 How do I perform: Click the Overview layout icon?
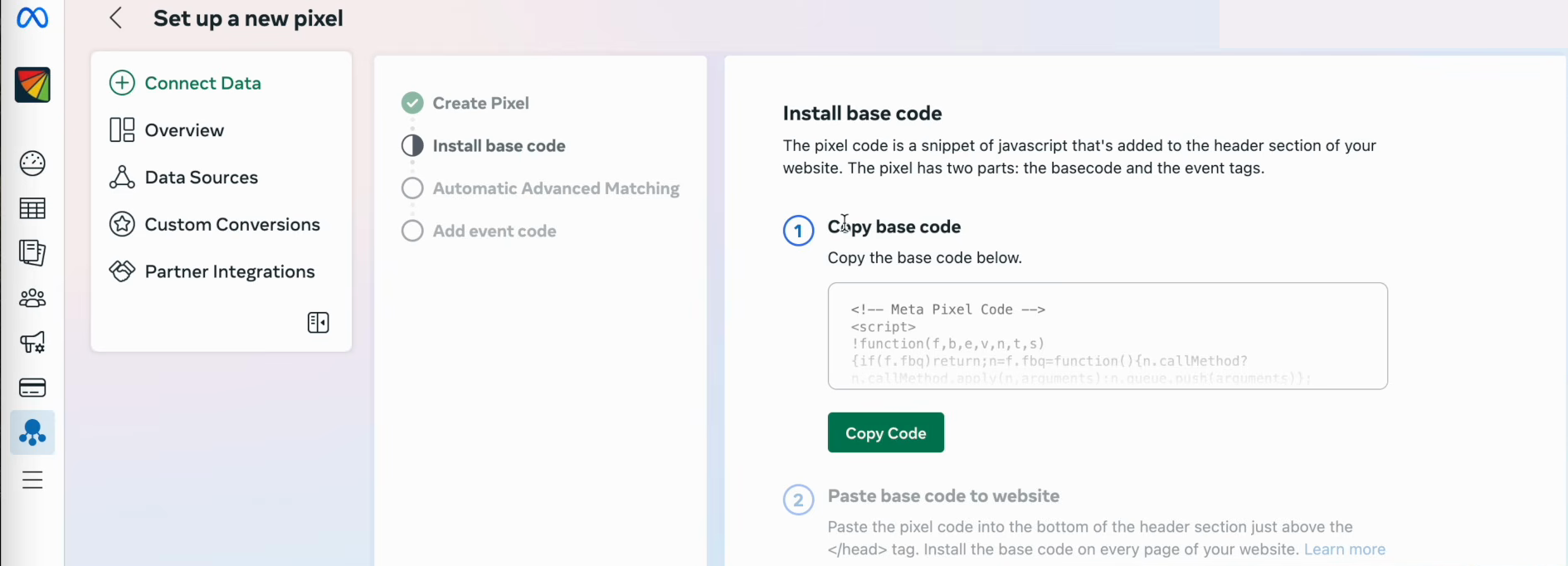(122, 130)
